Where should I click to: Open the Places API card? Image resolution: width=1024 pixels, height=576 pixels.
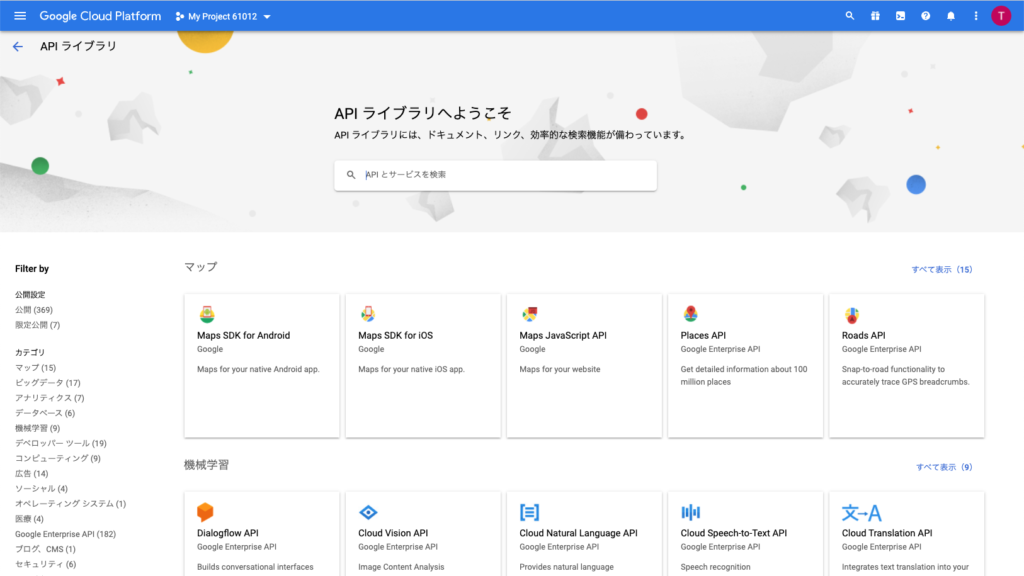tap(745, 365)
